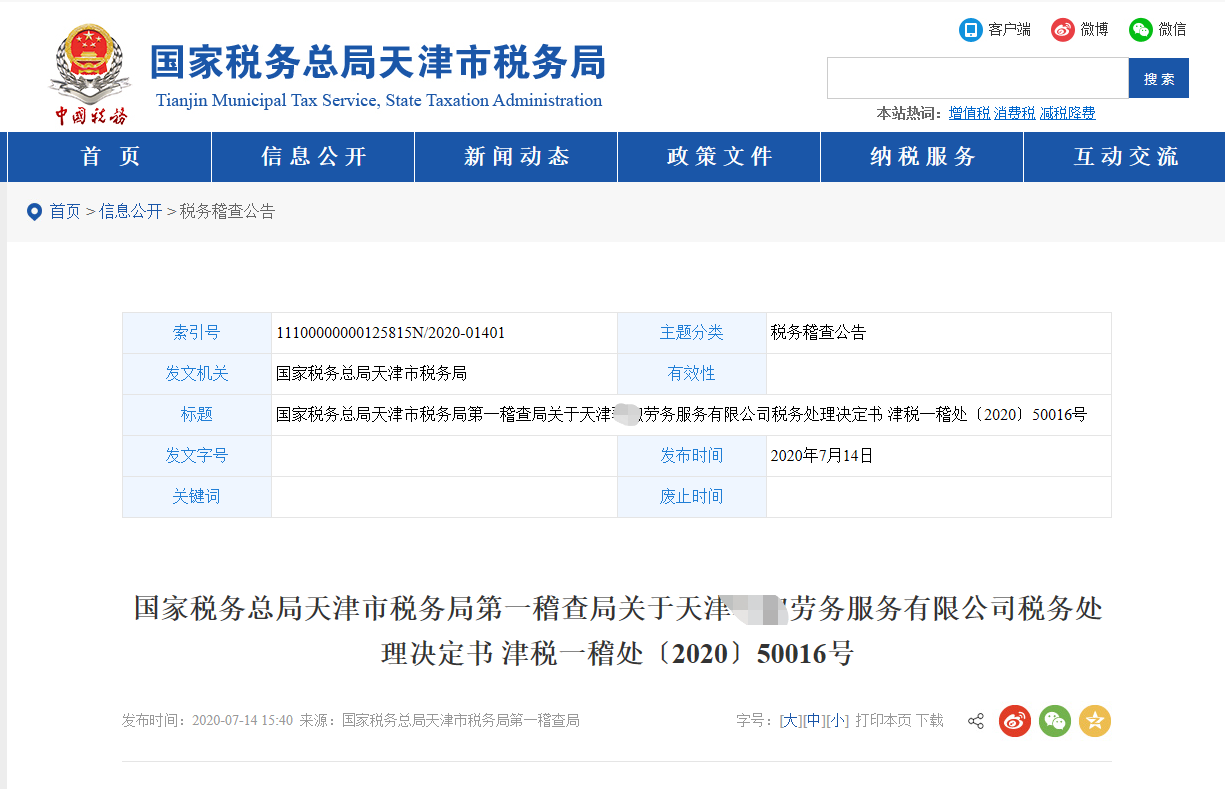1225x789 pixels.
Task: Set font size to 小
Action: click(x=837, y=721)
